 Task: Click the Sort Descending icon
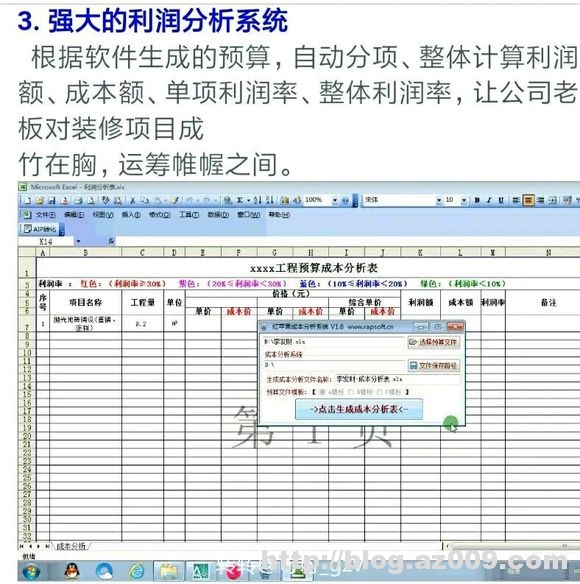tap(270, 200)
